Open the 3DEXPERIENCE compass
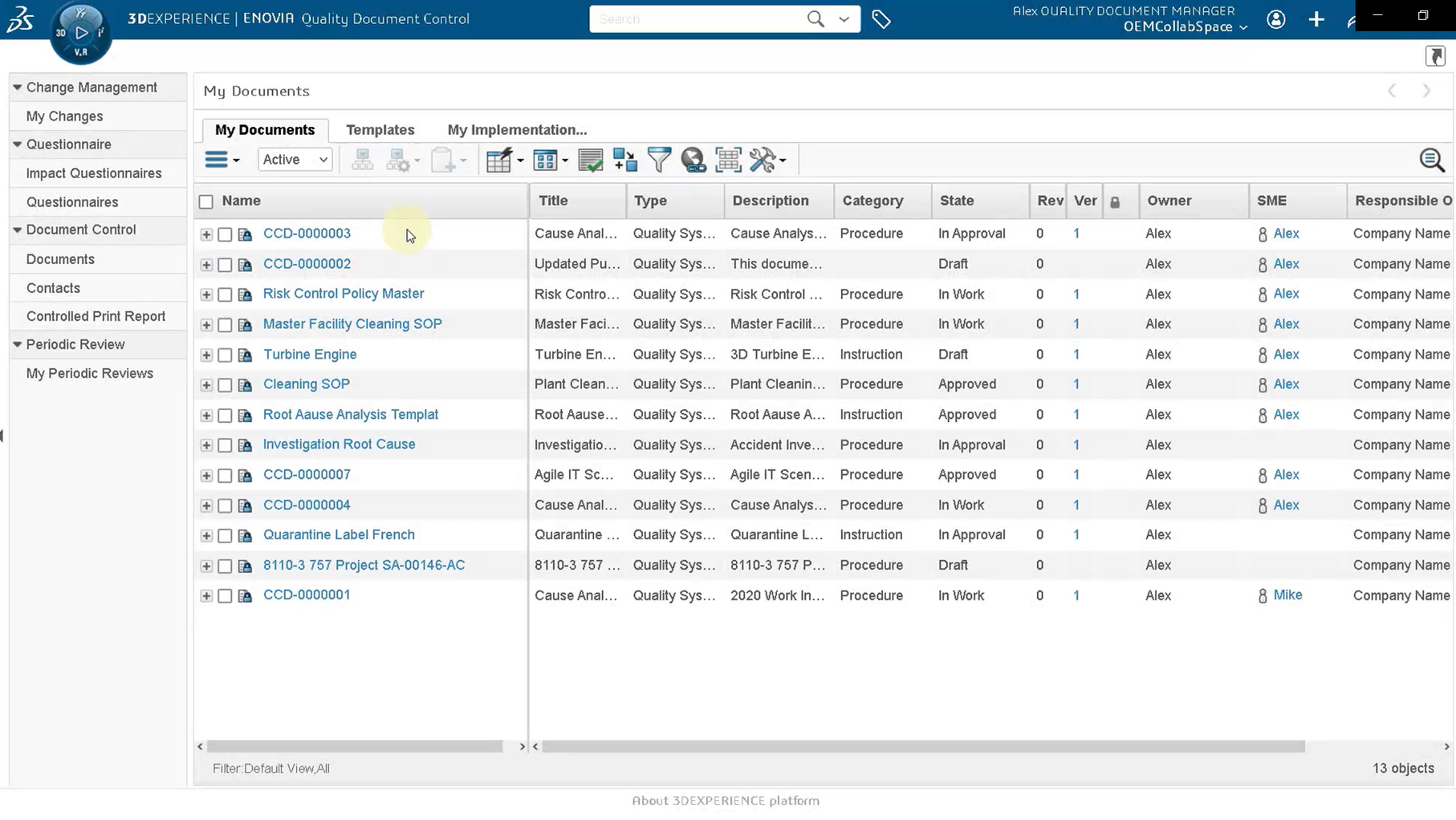Screen dimensions: 1456x820 (80, 33)
